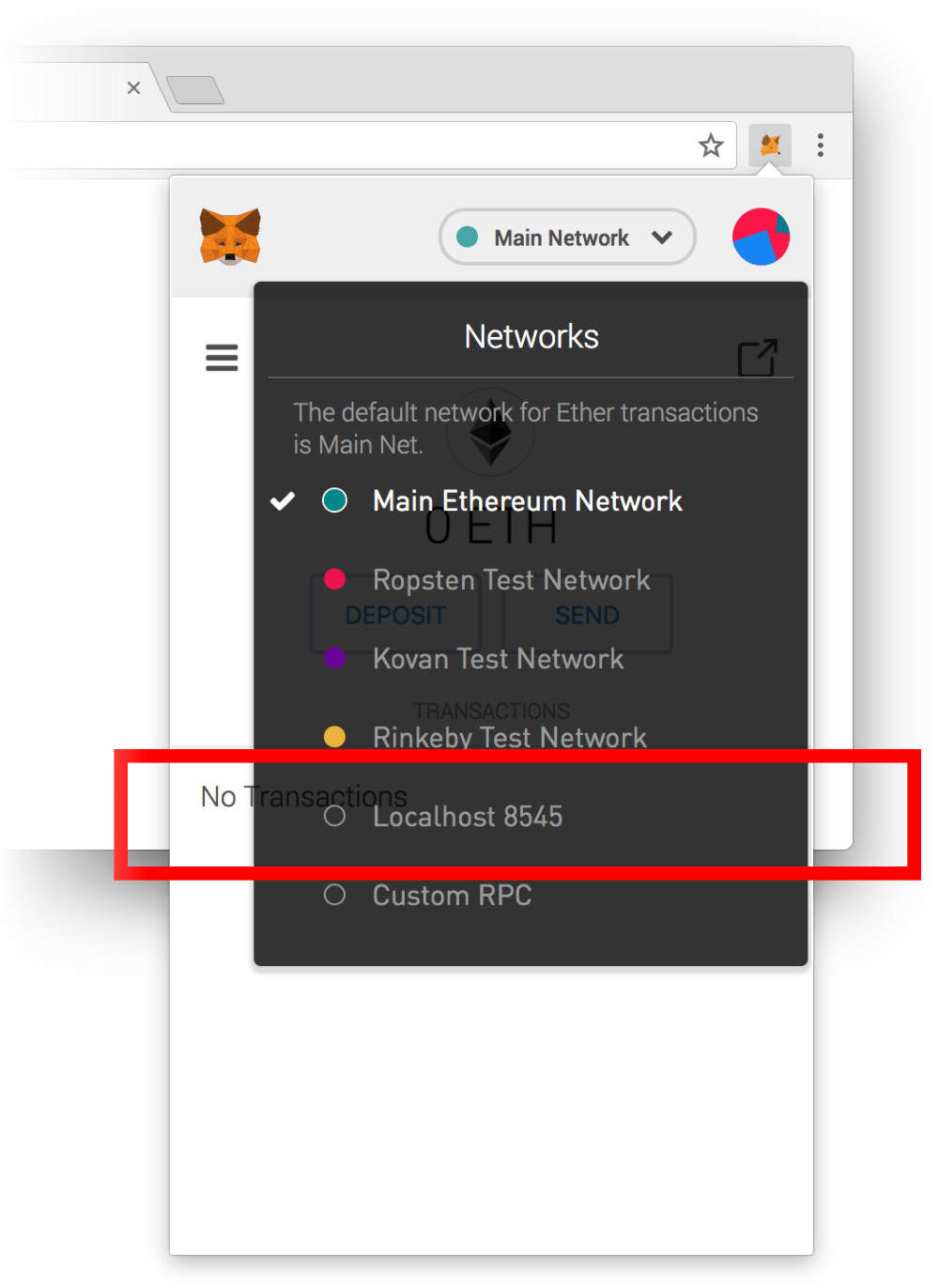Open the external link icon beside Networks
939x1288 pixels.
point(758,357)
